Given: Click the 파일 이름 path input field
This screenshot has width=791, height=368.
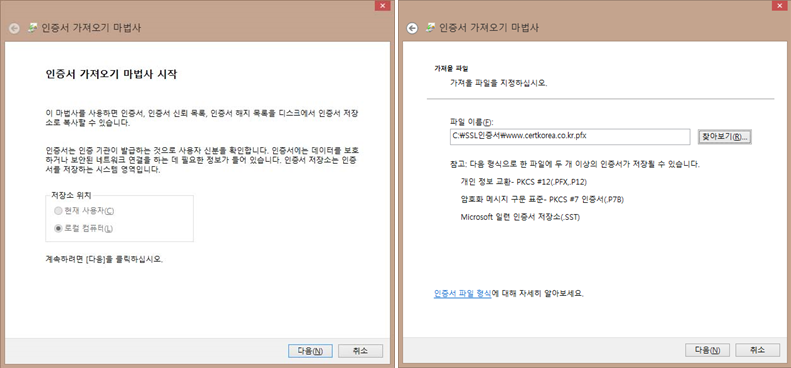Looking at the screenshot, I should (x=570, y=137).
